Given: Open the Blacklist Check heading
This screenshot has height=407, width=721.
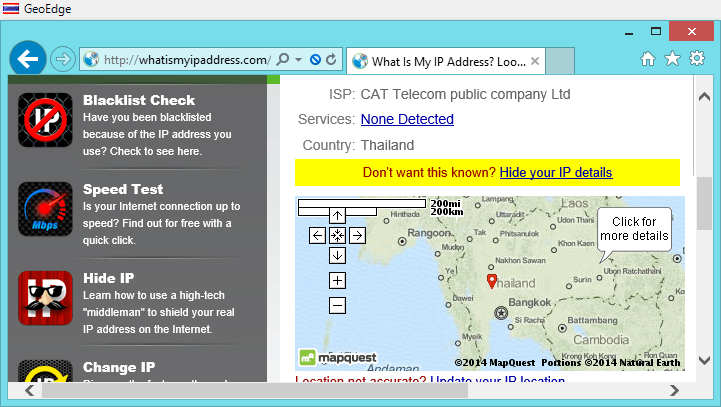Looking at the screenshot, I should [x=139, y=100].
